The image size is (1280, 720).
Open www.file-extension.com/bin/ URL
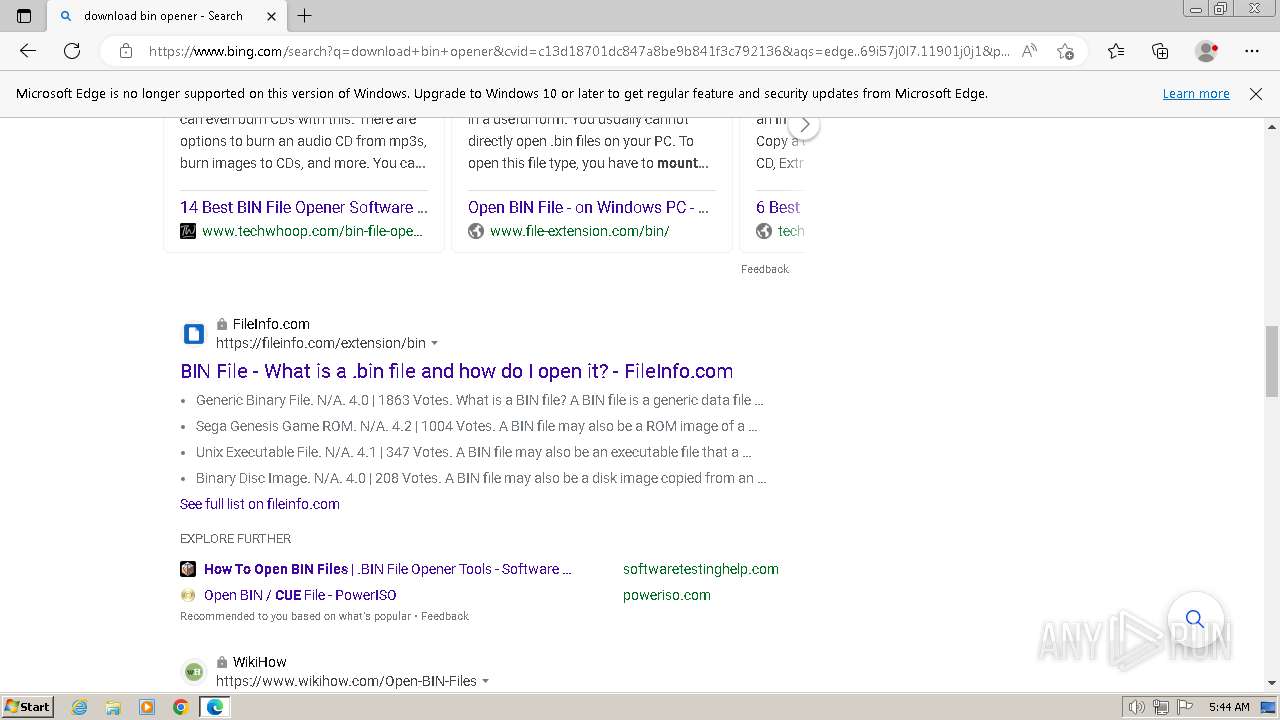[x=580, y=231]
